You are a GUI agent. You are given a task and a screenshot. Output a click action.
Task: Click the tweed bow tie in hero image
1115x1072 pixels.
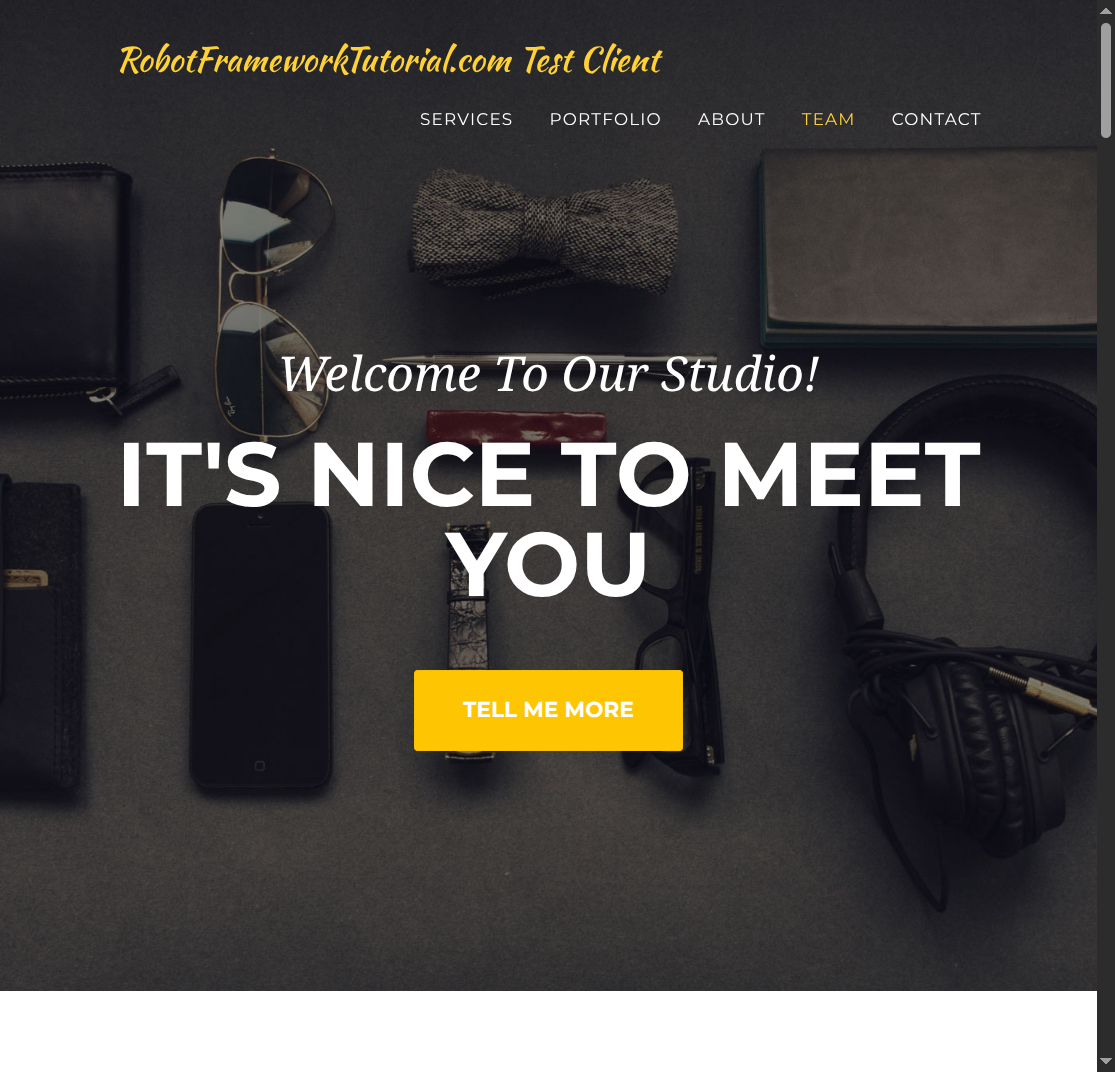545,232
